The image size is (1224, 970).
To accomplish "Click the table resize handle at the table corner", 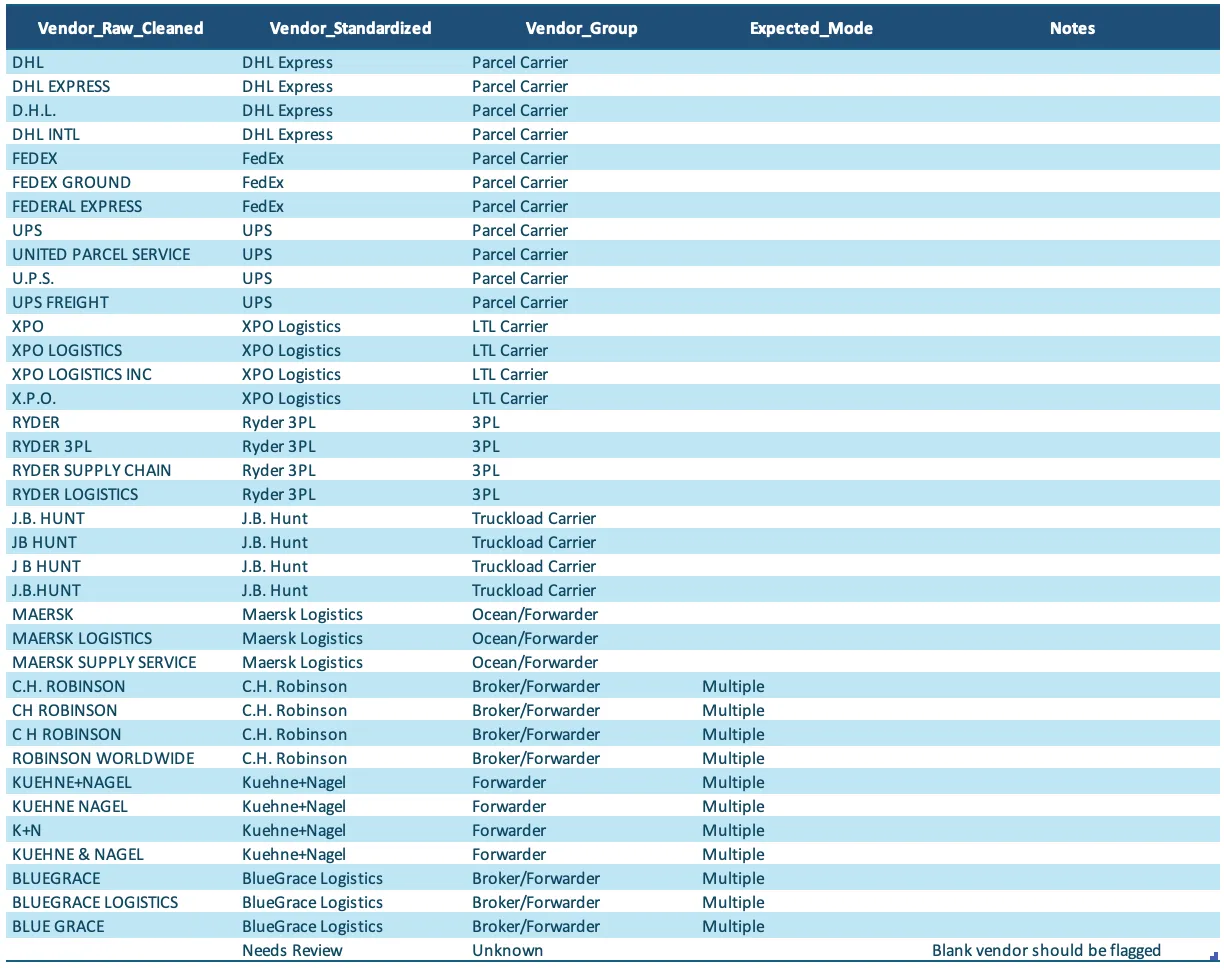I will (1214, 957).
